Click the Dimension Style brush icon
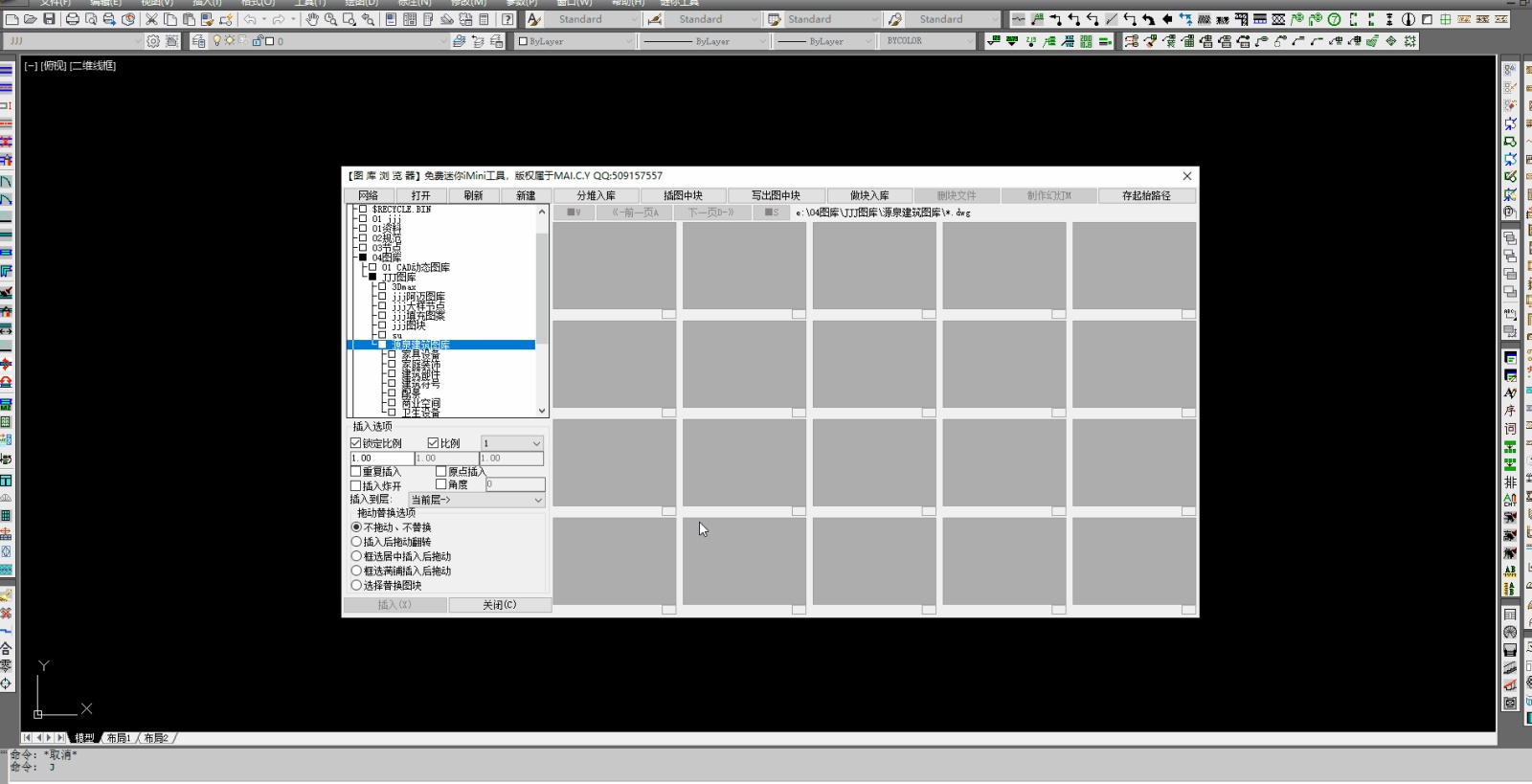The image size is (1532, 784). point(654,19)
